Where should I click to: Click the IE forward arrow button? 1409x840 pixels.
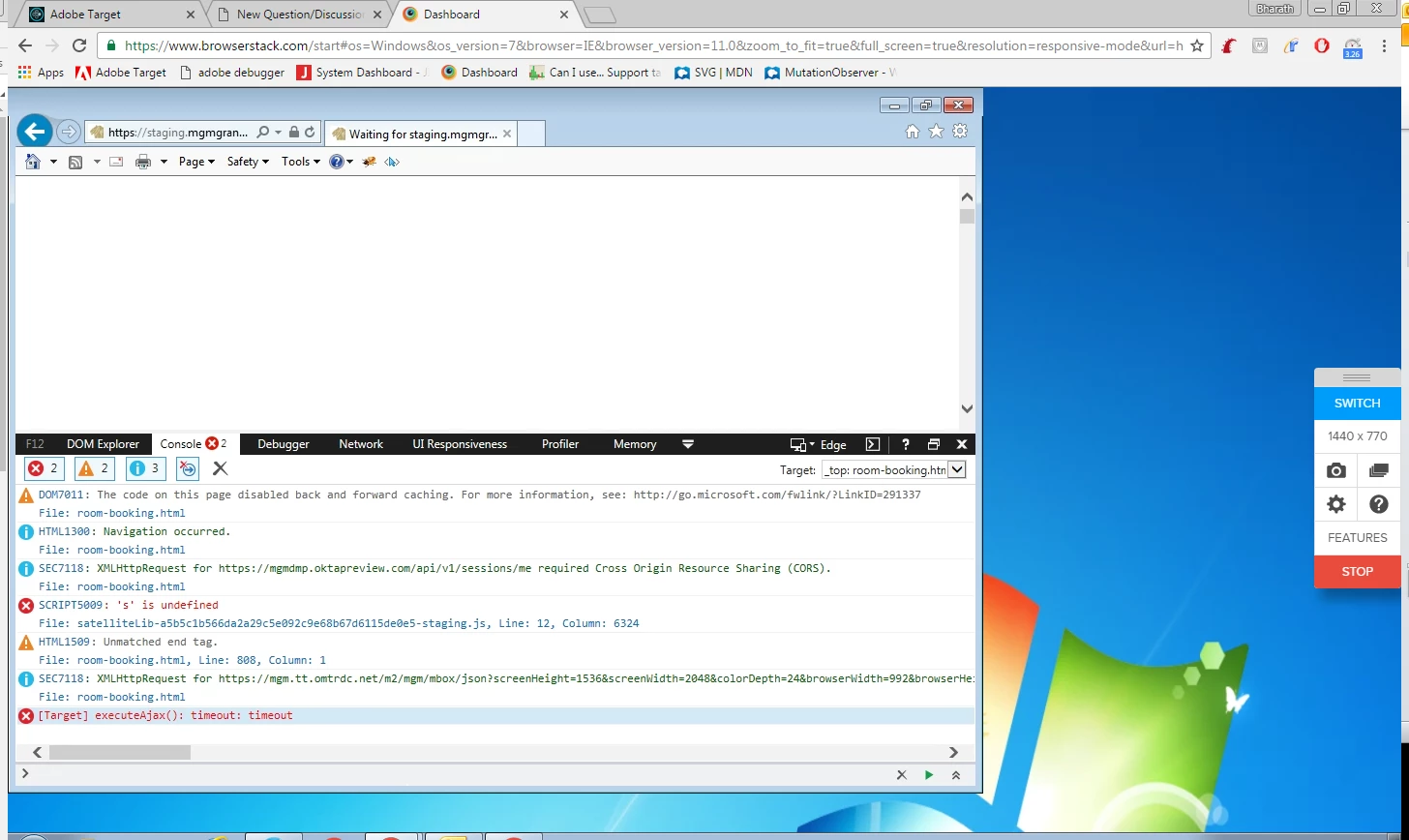[68, 132]
